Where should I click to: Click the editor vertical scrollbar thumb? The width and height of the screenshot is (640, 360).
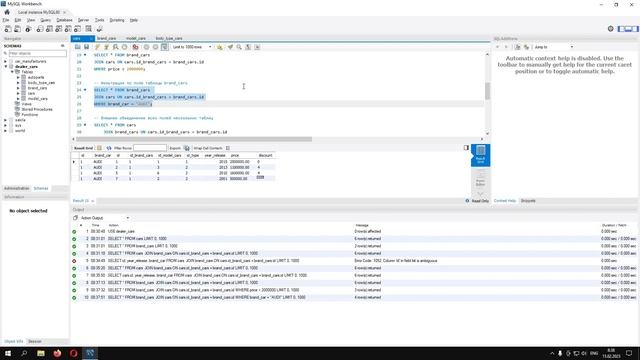(x=487, y=91)
